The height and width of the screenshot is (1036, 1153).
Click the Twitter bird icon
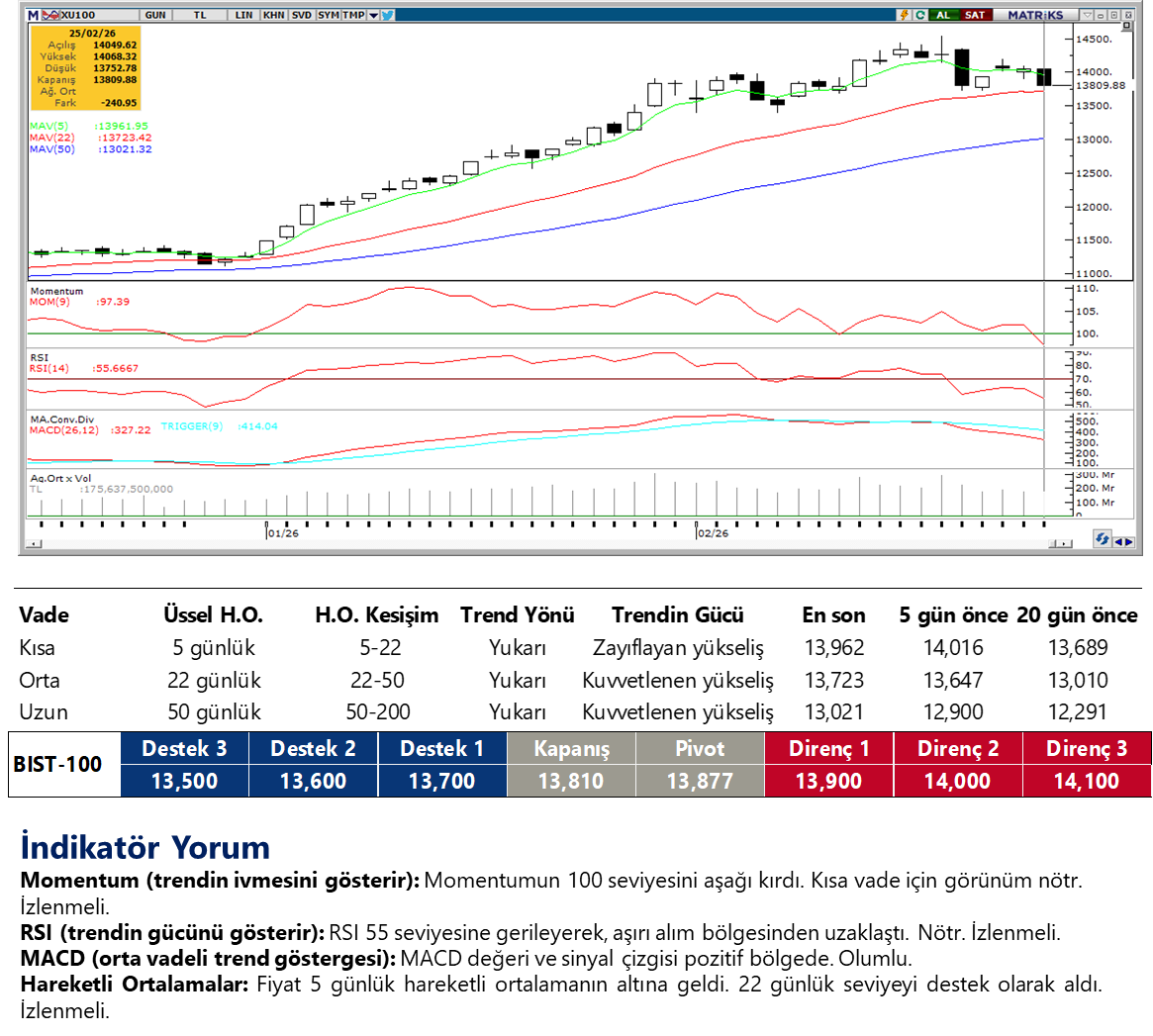tap(387, 15)
